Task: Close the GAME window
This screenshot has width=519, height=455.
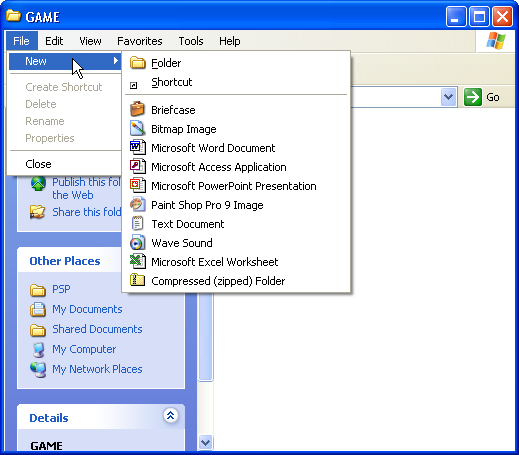Action: point(502,17)
